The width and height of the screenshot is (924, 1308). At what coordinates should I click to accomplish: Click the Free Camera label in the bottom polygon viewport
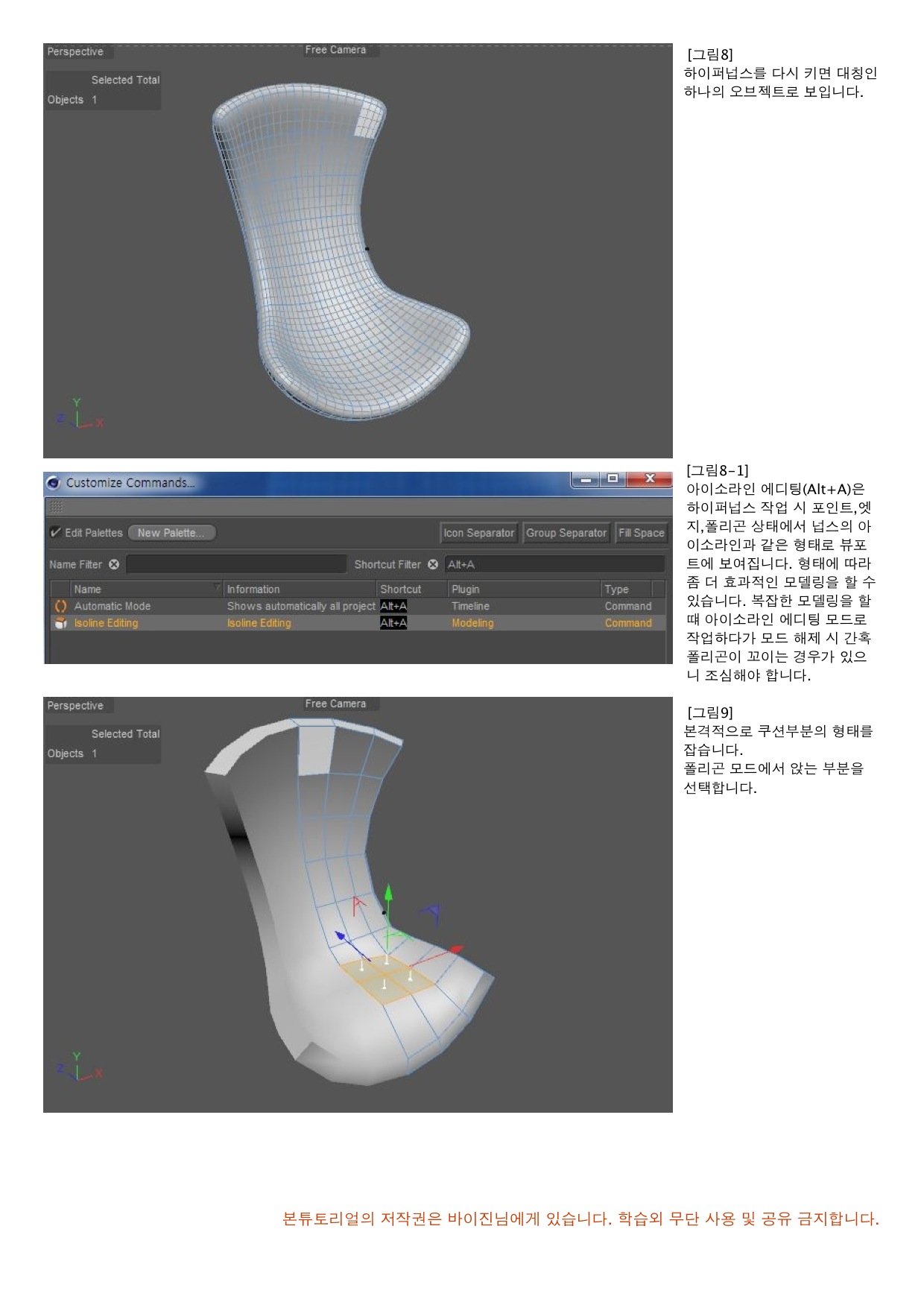click(x=335, y=704)
